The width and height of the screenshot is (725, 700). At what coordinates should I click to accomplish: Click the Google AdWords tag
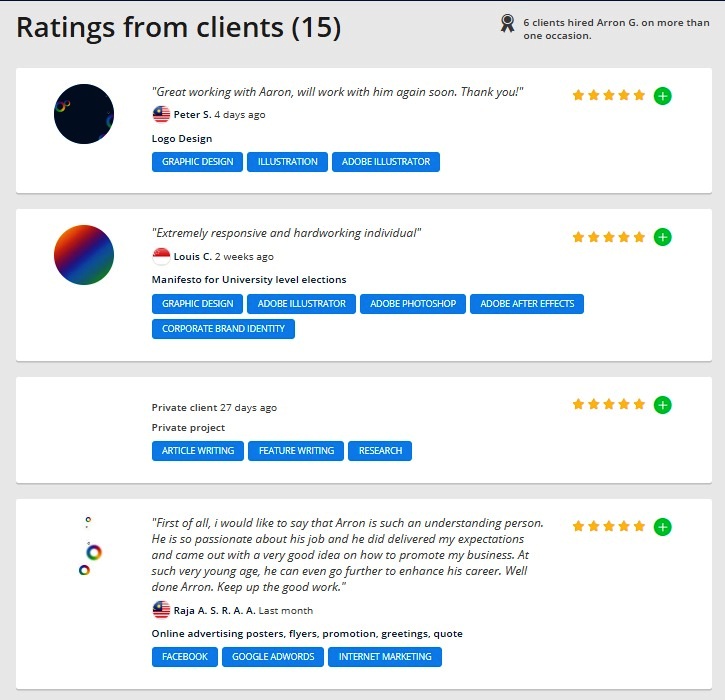[273, 657]
